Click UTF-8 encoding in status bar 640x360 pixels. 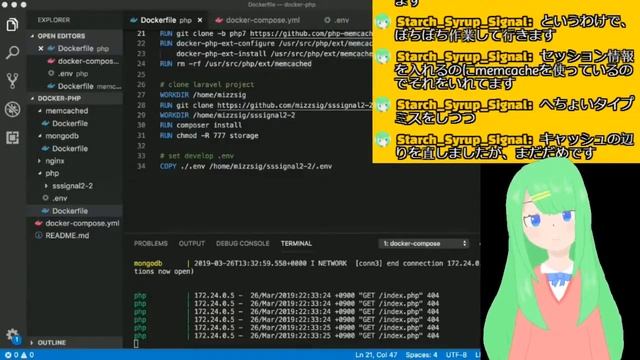[456, 355]
